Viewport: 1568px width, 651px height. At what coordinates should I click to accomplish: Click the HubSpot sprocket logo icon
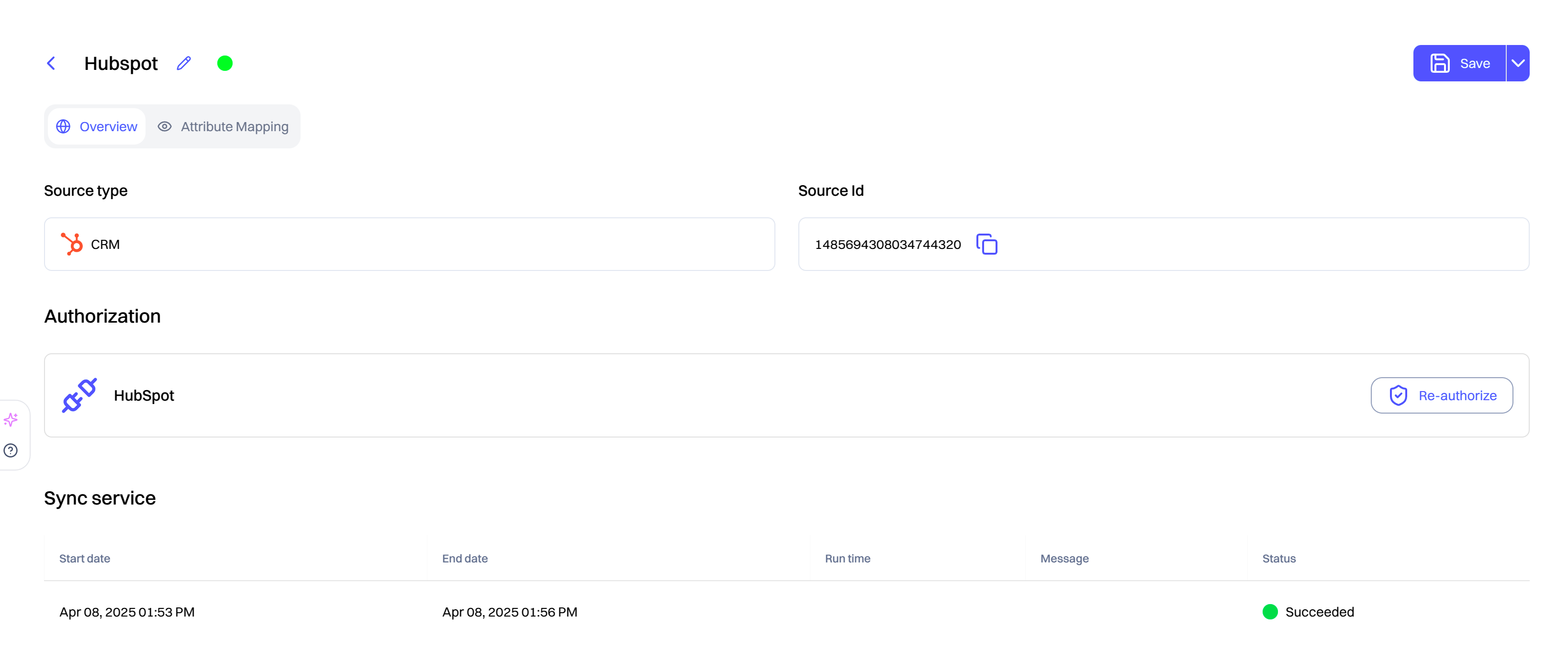(72, 244)
